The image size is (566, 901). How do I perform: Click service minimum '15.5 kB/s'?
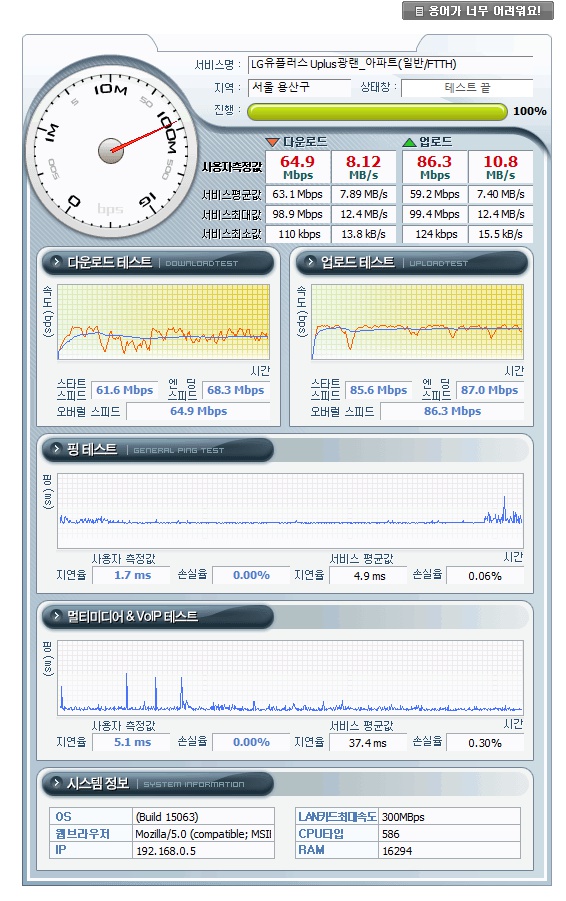pos(500,234)
